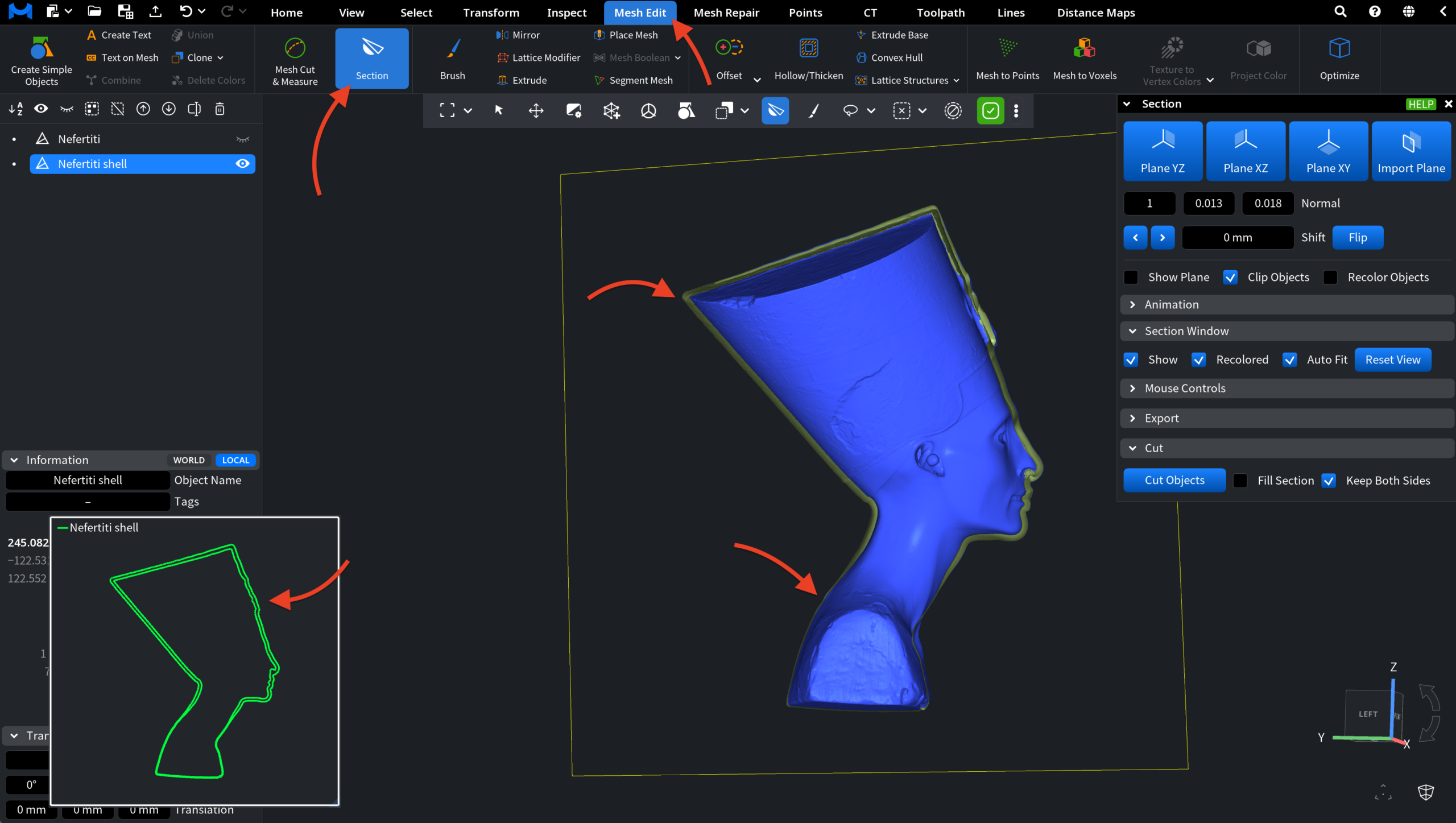Switch to the Toolpath tab
This screenshot has height=823, width=1456.
[940, 13]
